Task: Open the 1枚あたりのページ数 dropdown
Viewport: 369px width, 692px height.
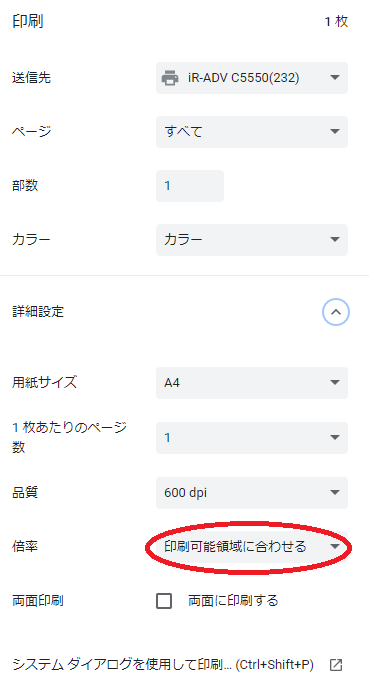Action: [252, 438]
